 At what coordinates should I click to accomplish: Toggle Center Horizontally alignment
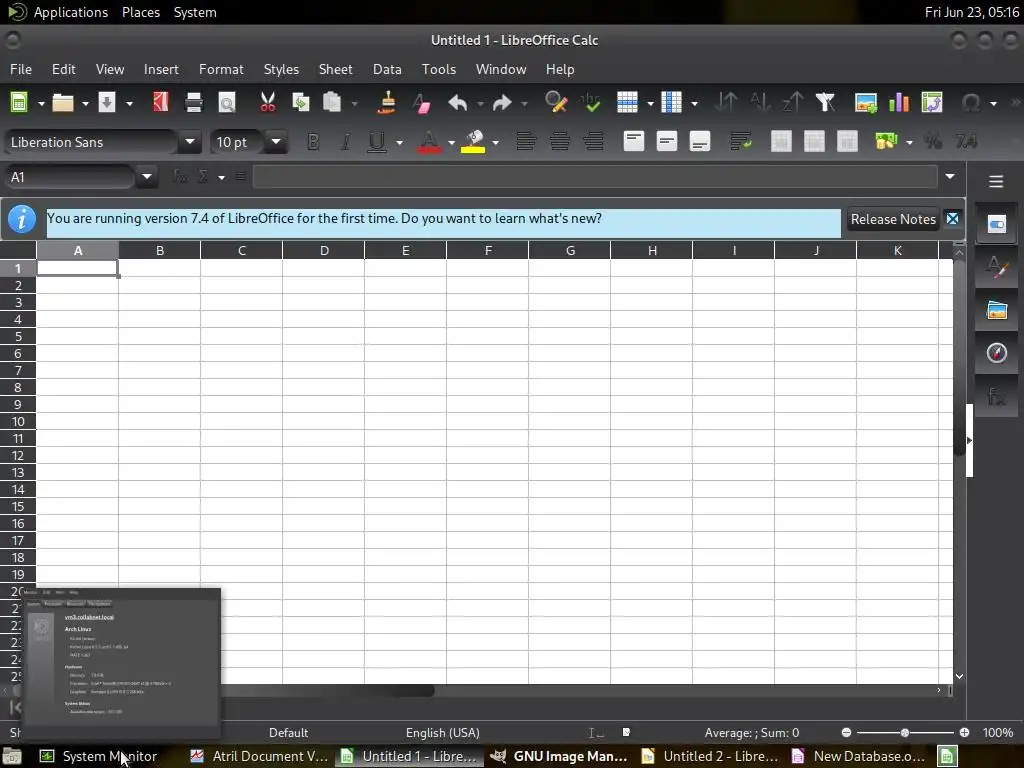560,142
